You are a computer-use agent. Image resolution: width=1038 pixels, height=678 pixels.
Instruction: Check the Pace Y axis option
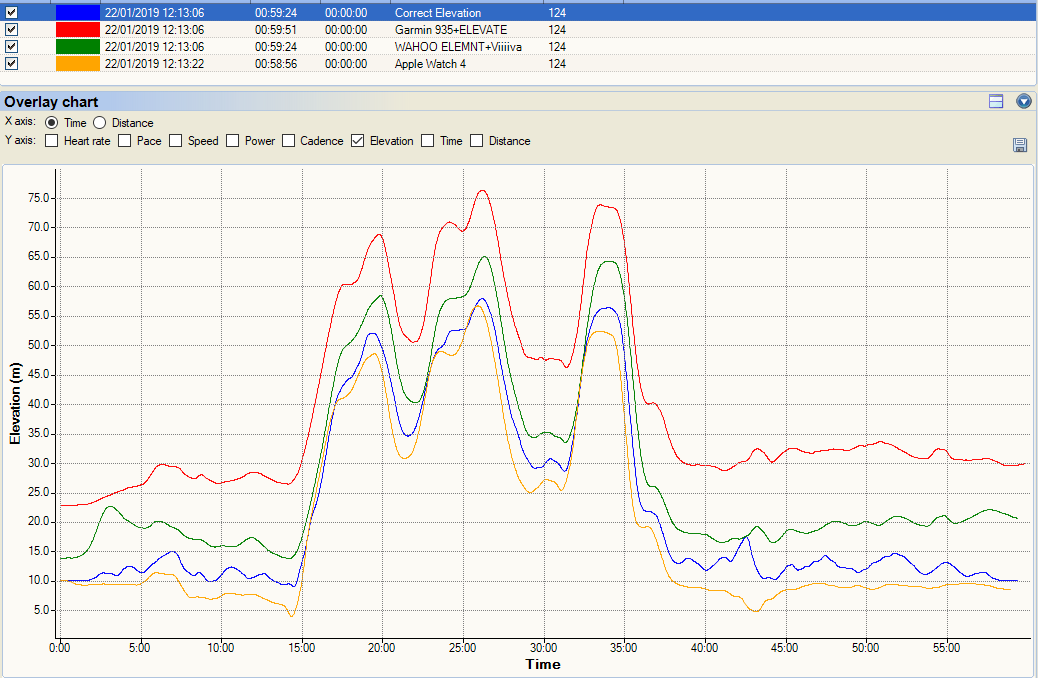point(125,141)
